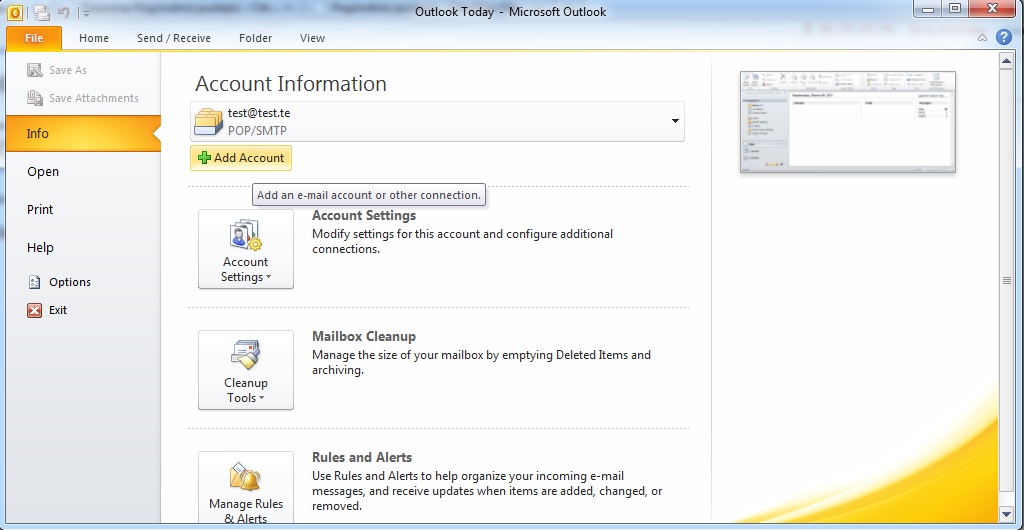The width and height of the screenshot is (1024, 530).
Task: Click the vertical scrollbar thumb
Action: click(x=1006, y=280)
